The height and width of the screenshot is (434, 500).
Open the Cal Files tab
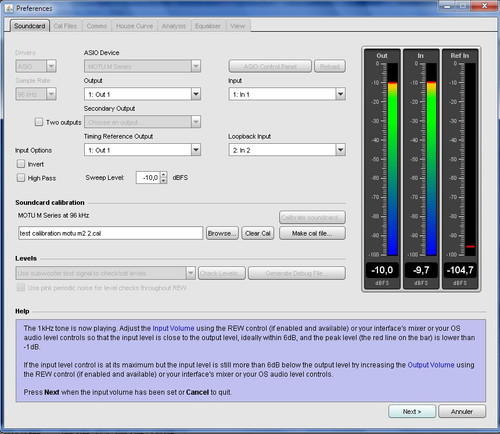pos(65,26)
